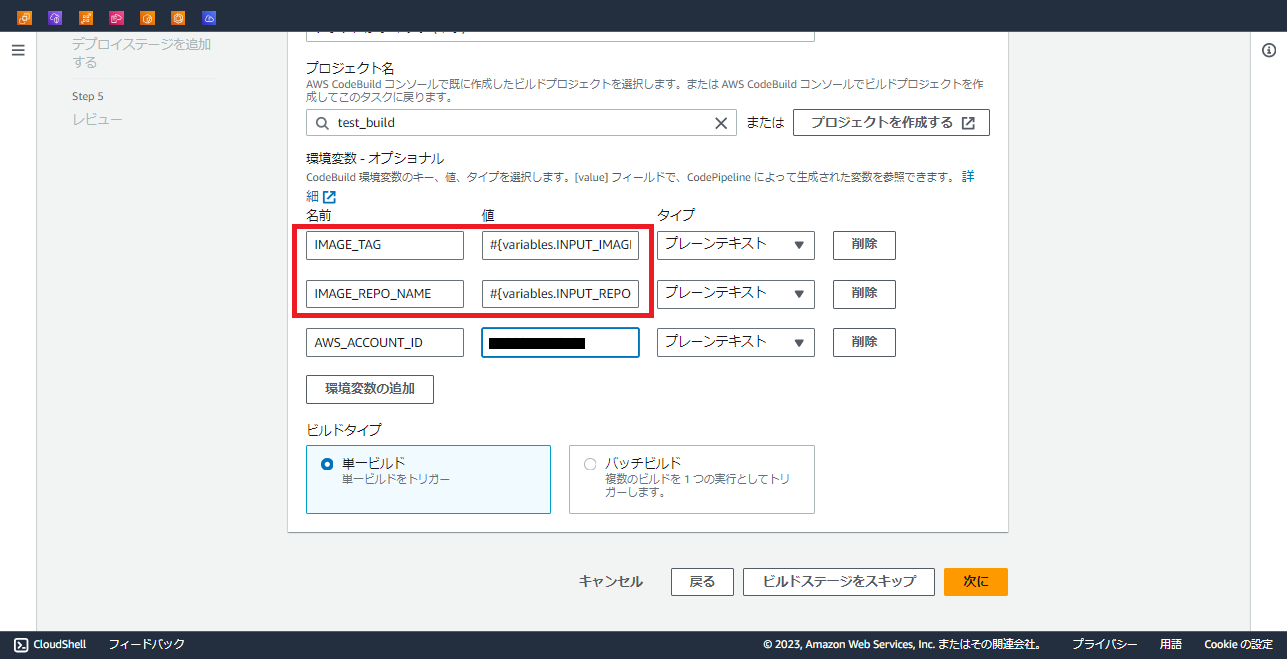Click the IMAGE_REPO_NAME name field

pos(385,294)
